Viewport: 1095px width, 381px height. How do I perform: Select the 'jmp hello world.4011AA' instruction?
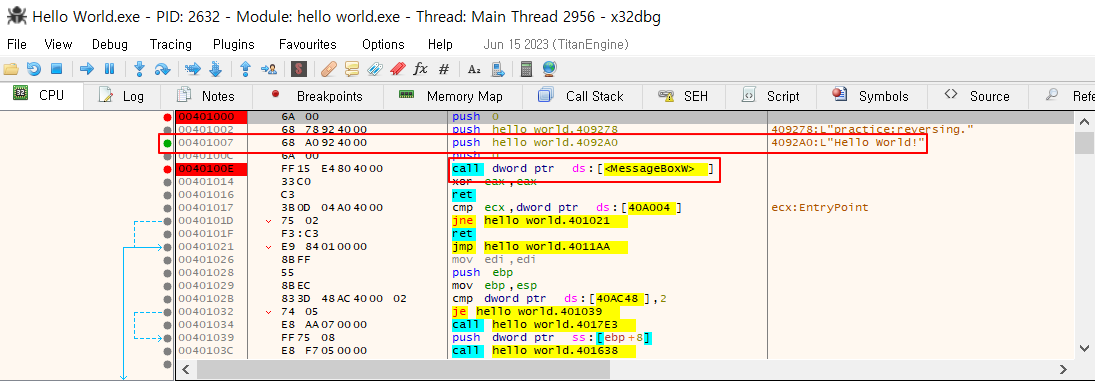[x=539, y=247]
